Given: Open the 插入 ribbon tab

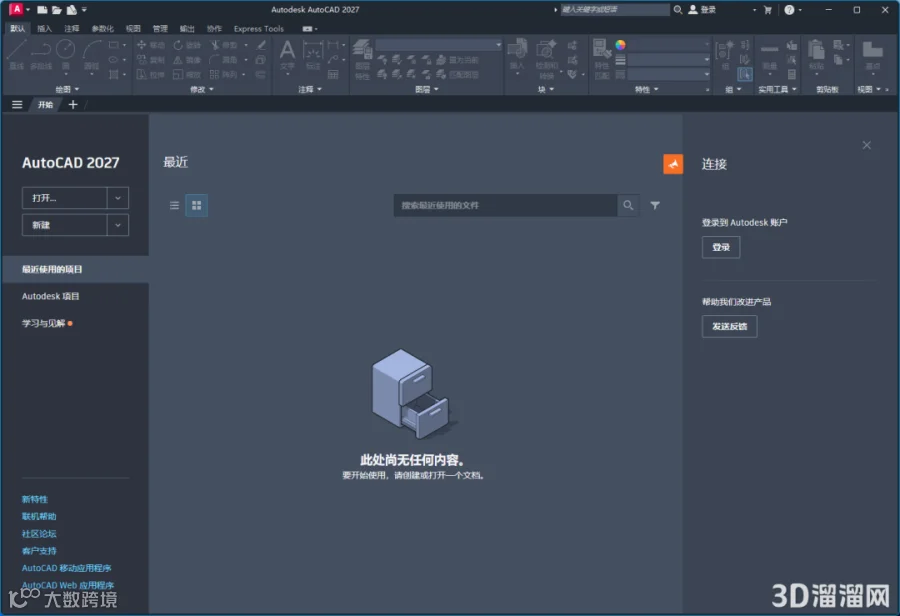Looking at the screenshot, I should (44, 28).
